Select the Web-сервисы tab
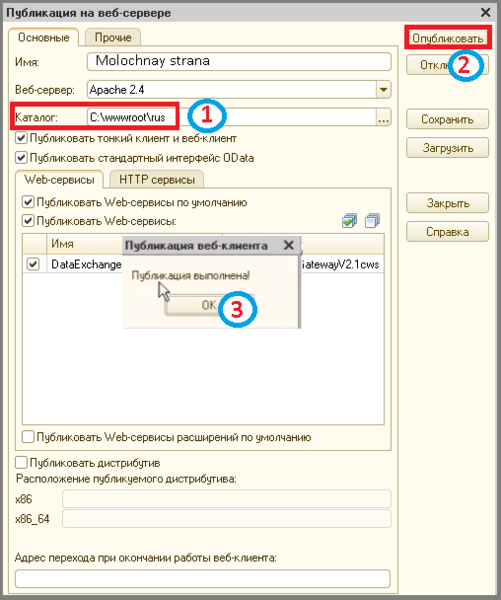 [59, 179]
